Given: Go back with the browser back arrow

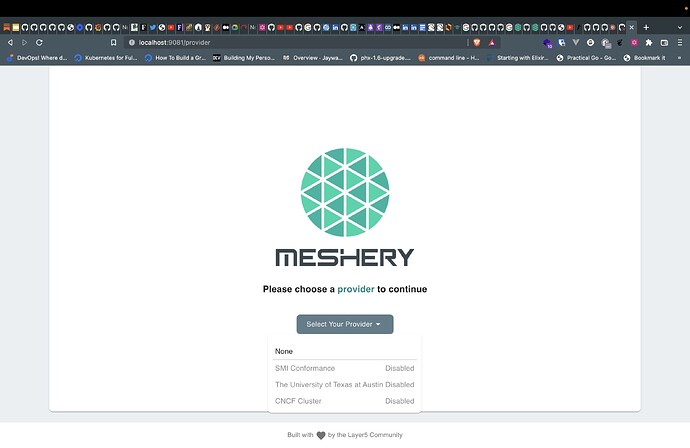Looking at the screenshot, I should 10,42.
